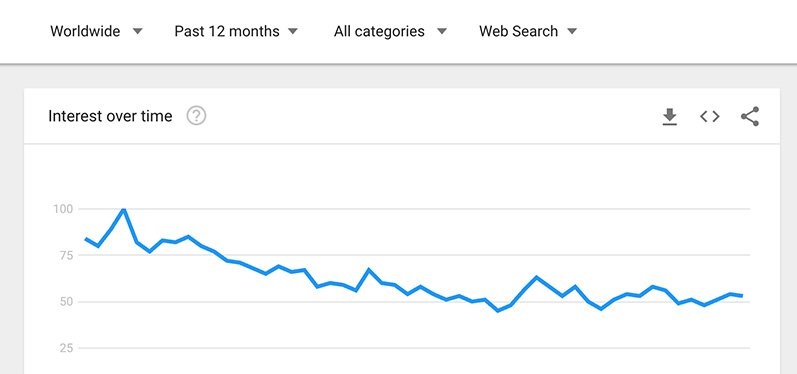Screen dimensions: 797x374
Task: Download the Interest over time data
Action: [x=670, y=116]
